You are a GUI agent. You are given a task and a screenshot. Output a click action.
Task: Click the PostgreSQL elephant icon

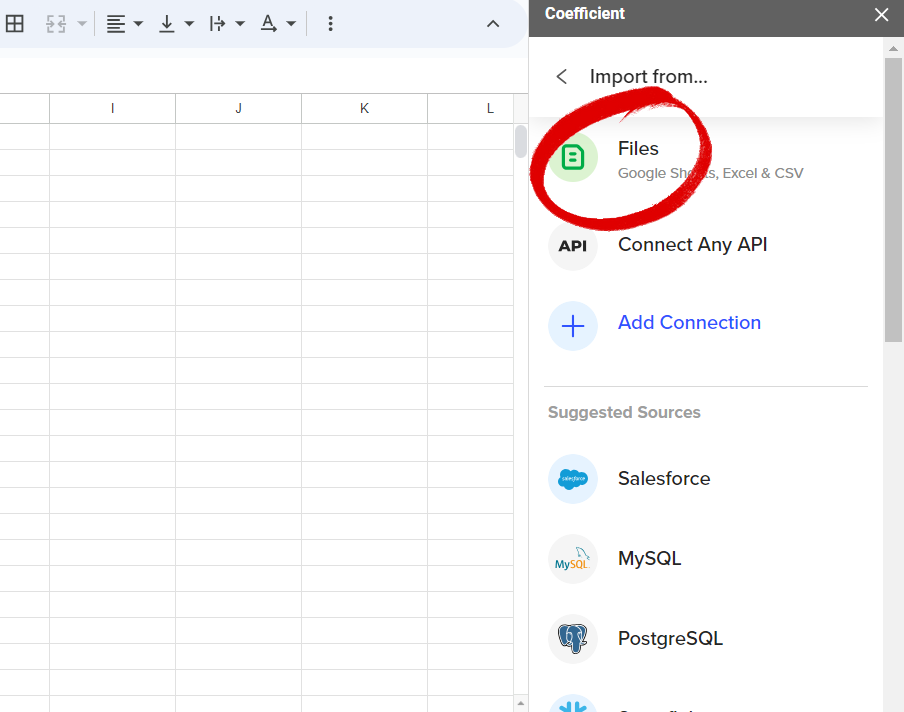coord(573,639)
